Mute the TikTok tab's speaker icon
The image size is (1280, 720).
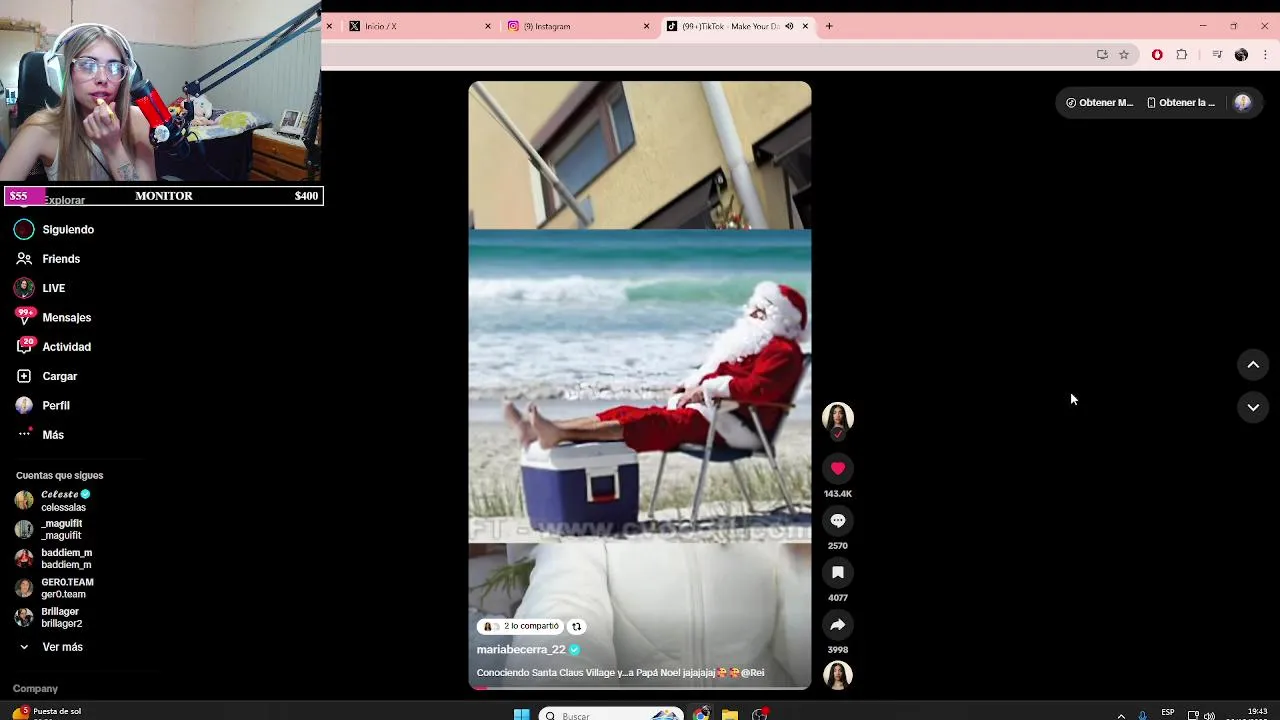pyautogui.click(x=789, y=26)
